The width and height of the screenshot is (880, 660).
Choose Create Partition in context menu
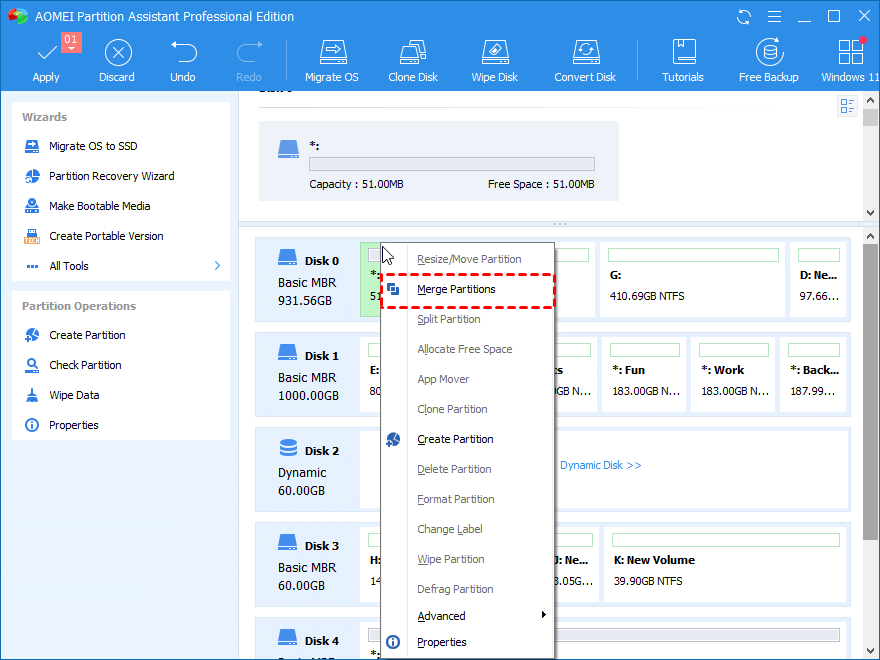pos(455,439)
